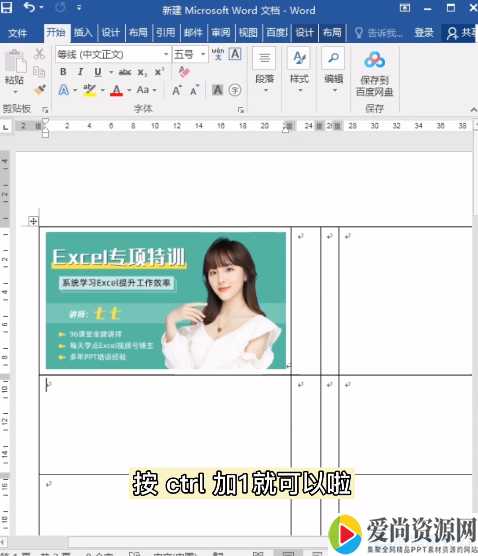478x556 pixels.
Task: Select the Excel专项特训 banner image
Action: 166,300
